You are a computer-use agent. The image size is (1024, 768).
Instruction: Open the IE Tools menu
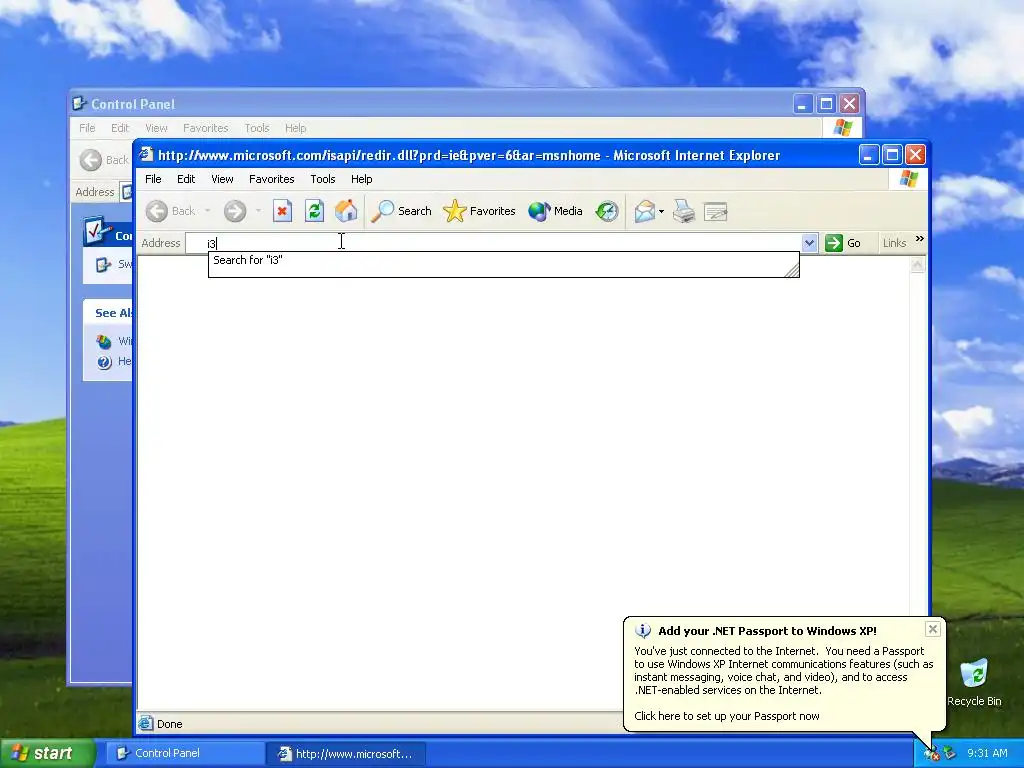click(323, 179)
